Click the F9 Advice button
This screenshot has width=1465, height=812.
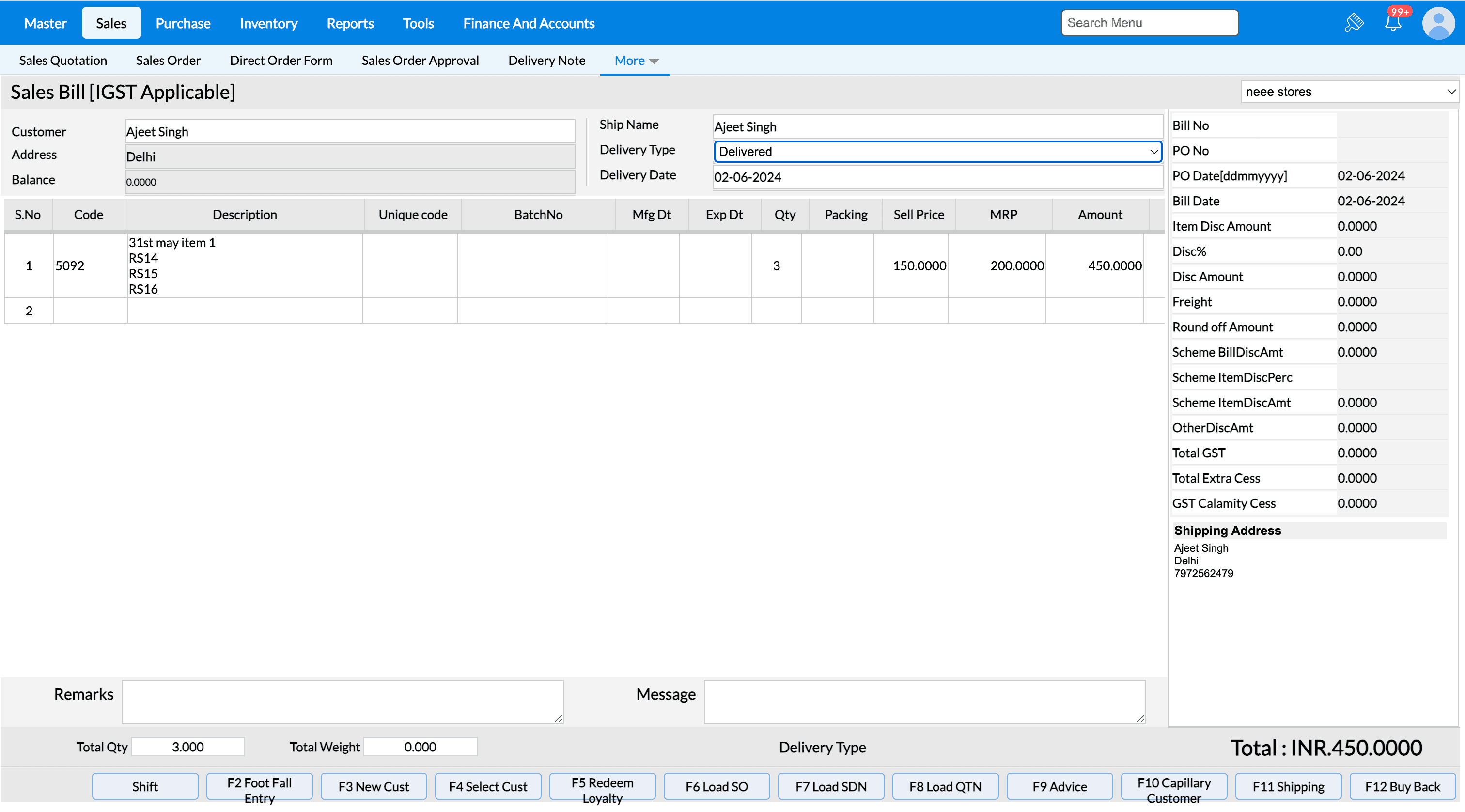1059,786
